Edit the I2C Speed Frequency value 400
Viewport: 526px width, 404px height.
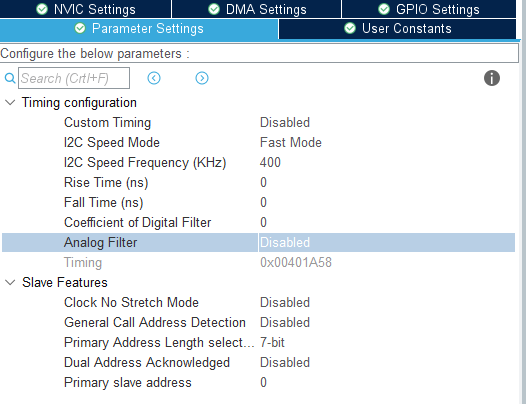click(x=270, y=162)
